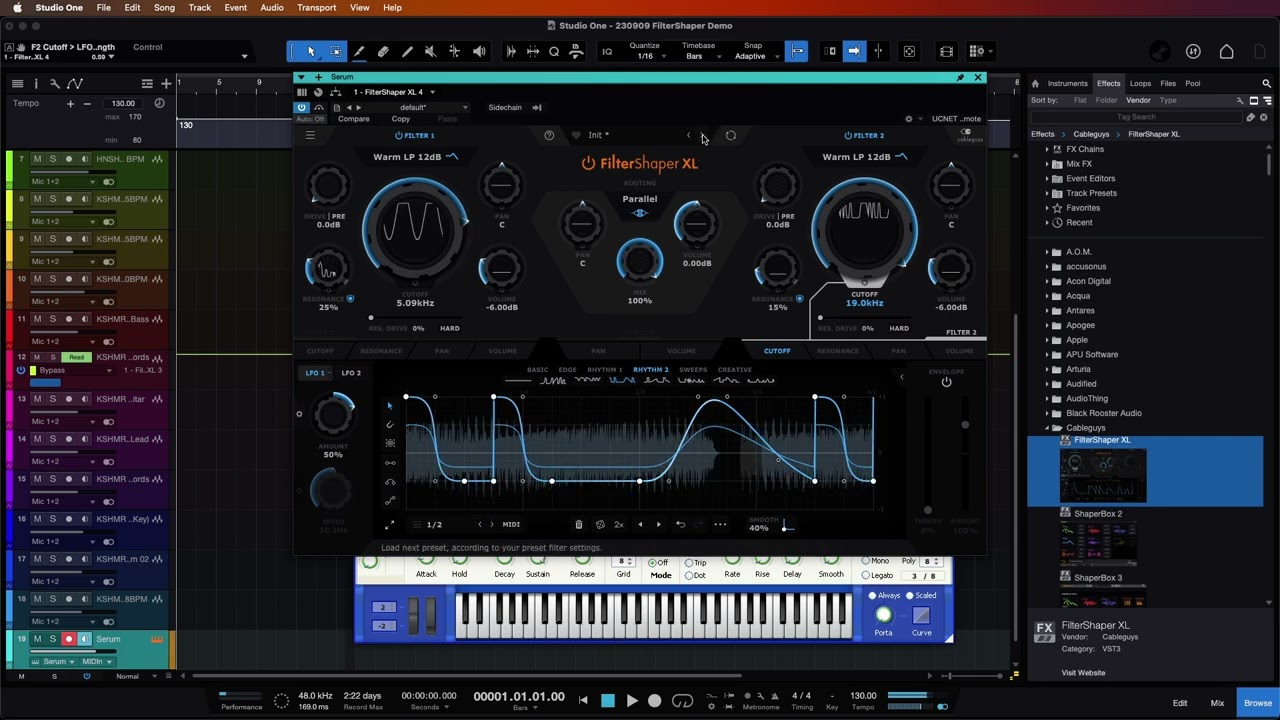
Task: Collapse the Cableguys vendor folder
Action: click(1047, 428)
